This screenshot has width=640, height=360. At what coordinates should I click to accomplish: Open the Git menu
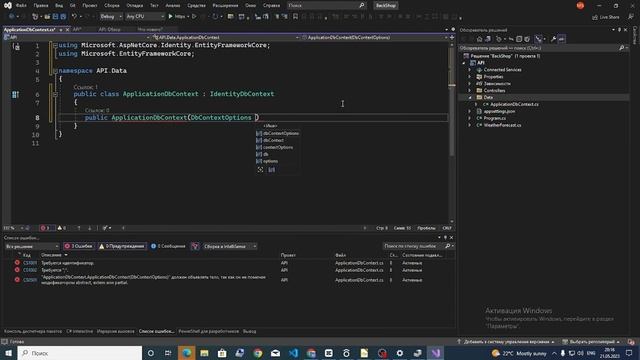click(x=73, y=5)
